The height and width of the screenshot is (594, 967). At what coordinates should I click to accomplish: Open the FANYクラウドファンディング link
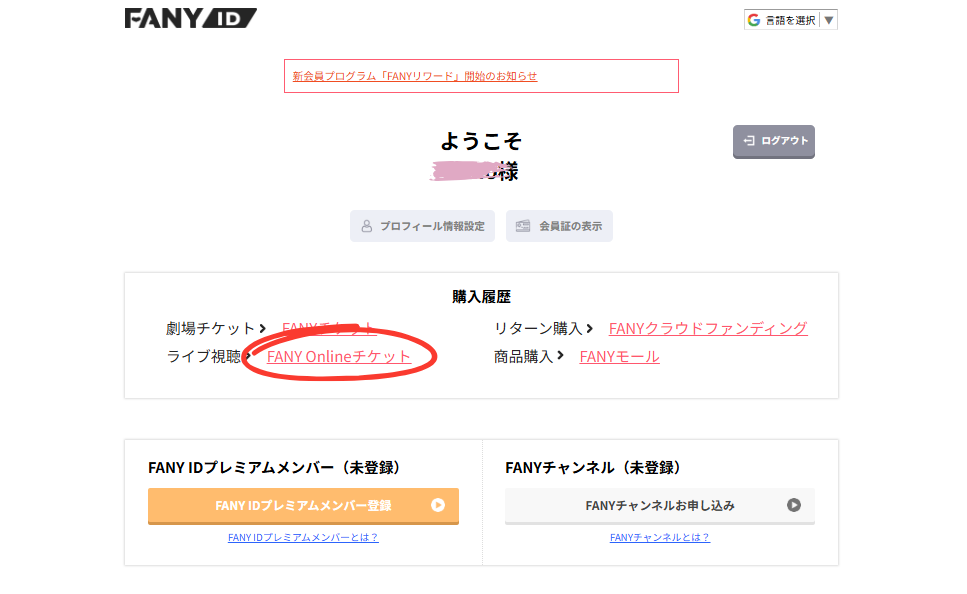(x=708, y=328)
